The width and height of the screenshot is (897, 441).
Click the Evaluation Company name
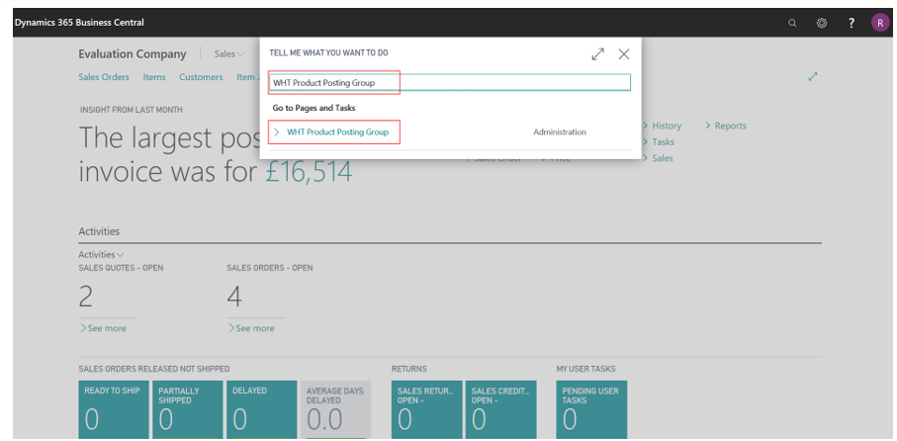tap(132, 54)
